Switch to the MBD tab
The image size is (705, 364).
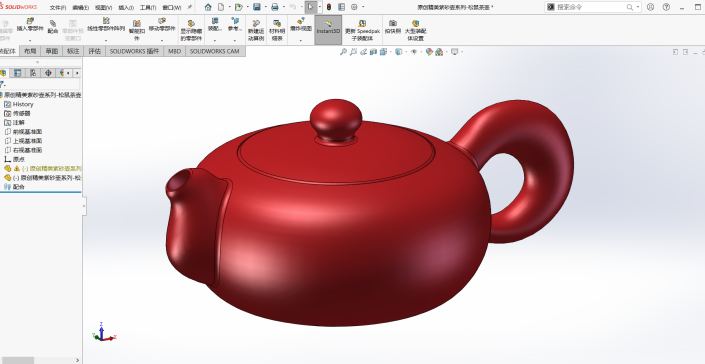click(174, 51)
